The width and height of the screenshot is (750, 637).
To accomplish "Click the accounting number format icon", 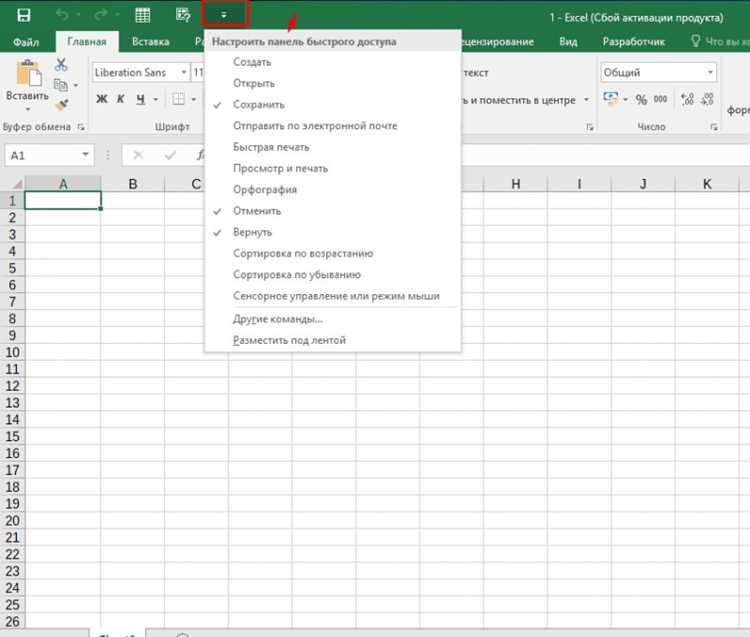I will tap(610, 99).
